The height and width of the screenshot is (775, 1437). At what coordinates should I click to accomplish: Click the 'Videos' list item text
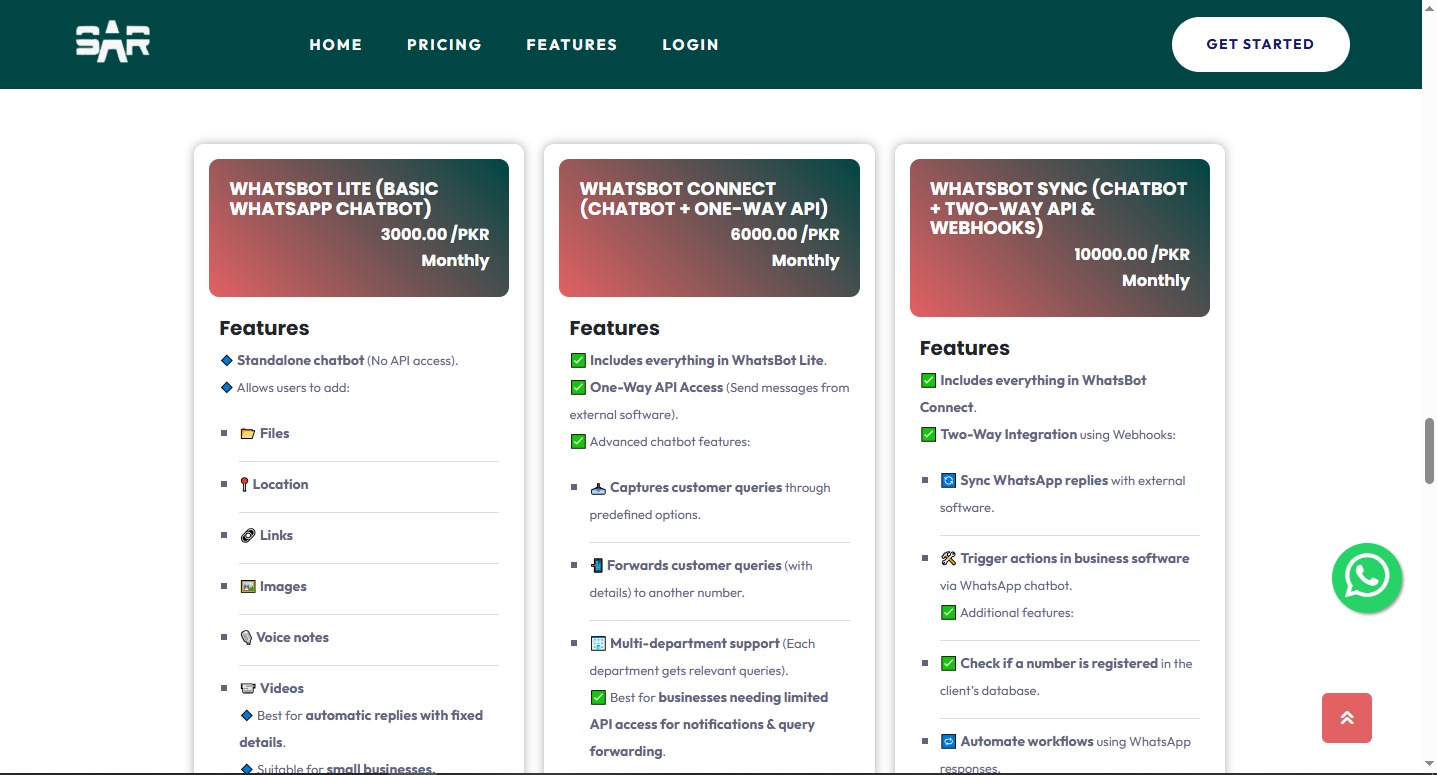click(282, 688)
